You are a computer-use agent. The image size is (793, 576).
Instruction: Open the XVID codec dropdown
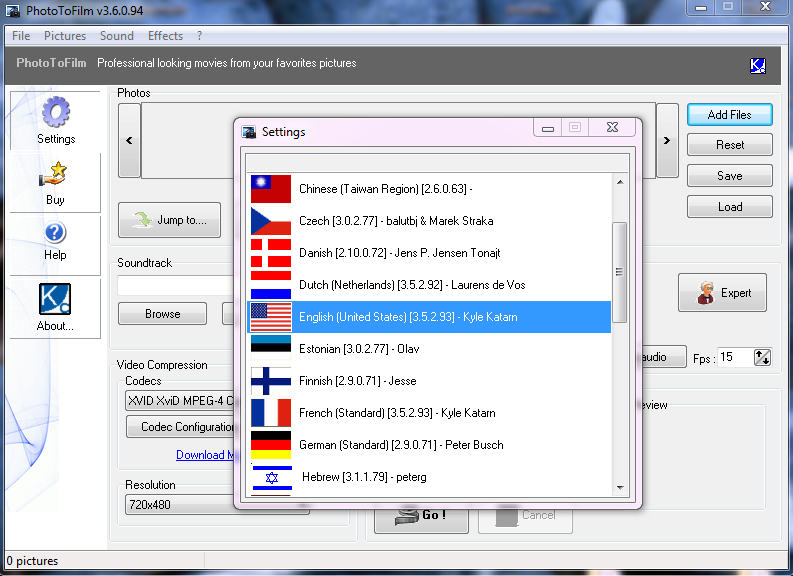tap(180, 401)
